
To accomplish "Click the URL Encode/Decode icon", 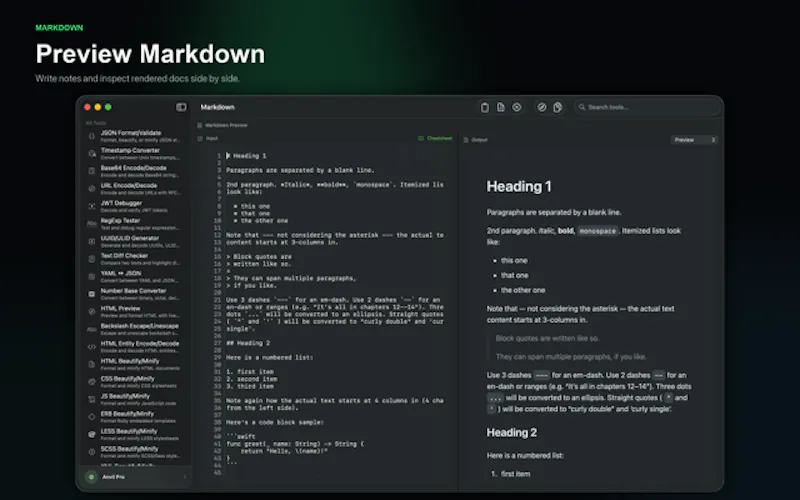I will (x=92, y=189).
